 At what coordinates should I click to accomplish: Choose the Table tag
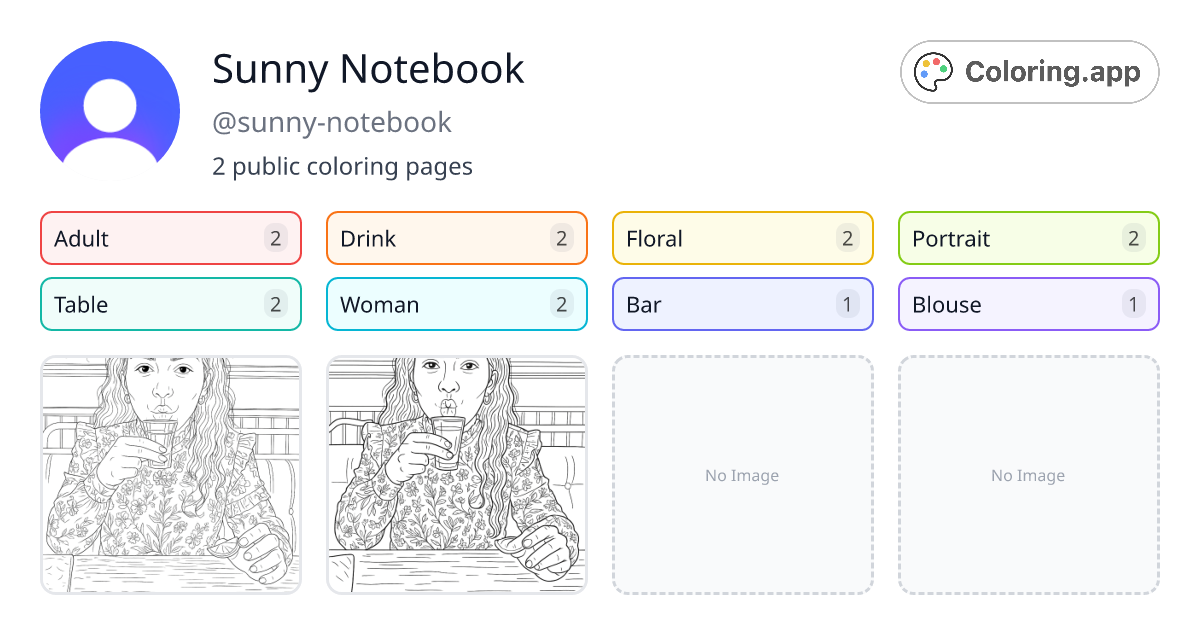click(171, 304)
